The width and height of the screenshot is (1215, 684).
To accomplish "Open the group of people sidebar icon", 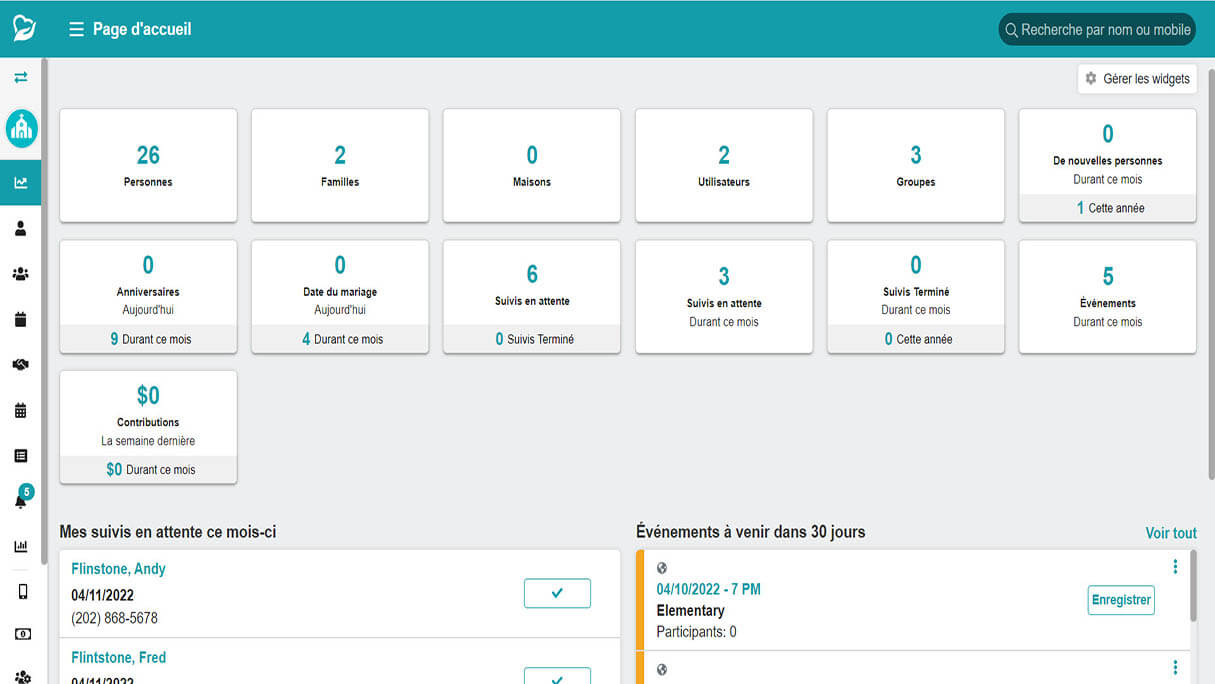I will point(20,274).
